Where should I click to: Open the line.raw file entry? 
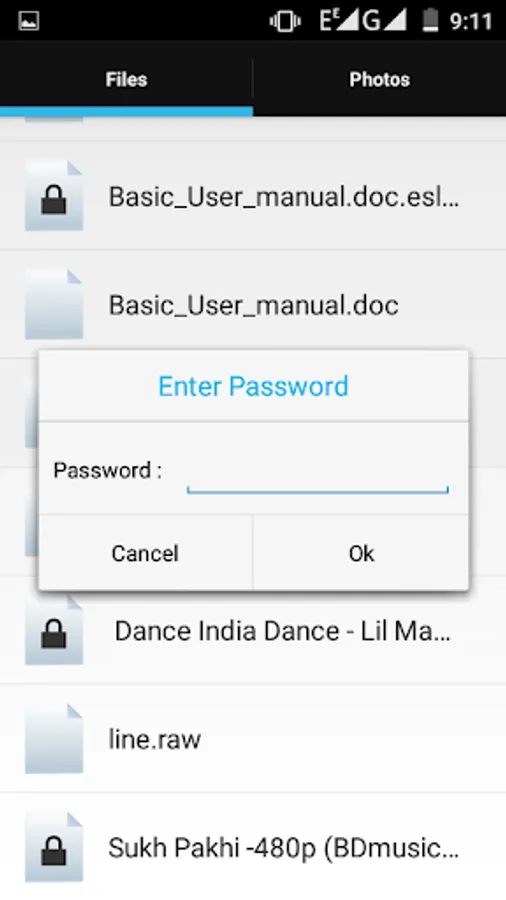tap(253, 739)
